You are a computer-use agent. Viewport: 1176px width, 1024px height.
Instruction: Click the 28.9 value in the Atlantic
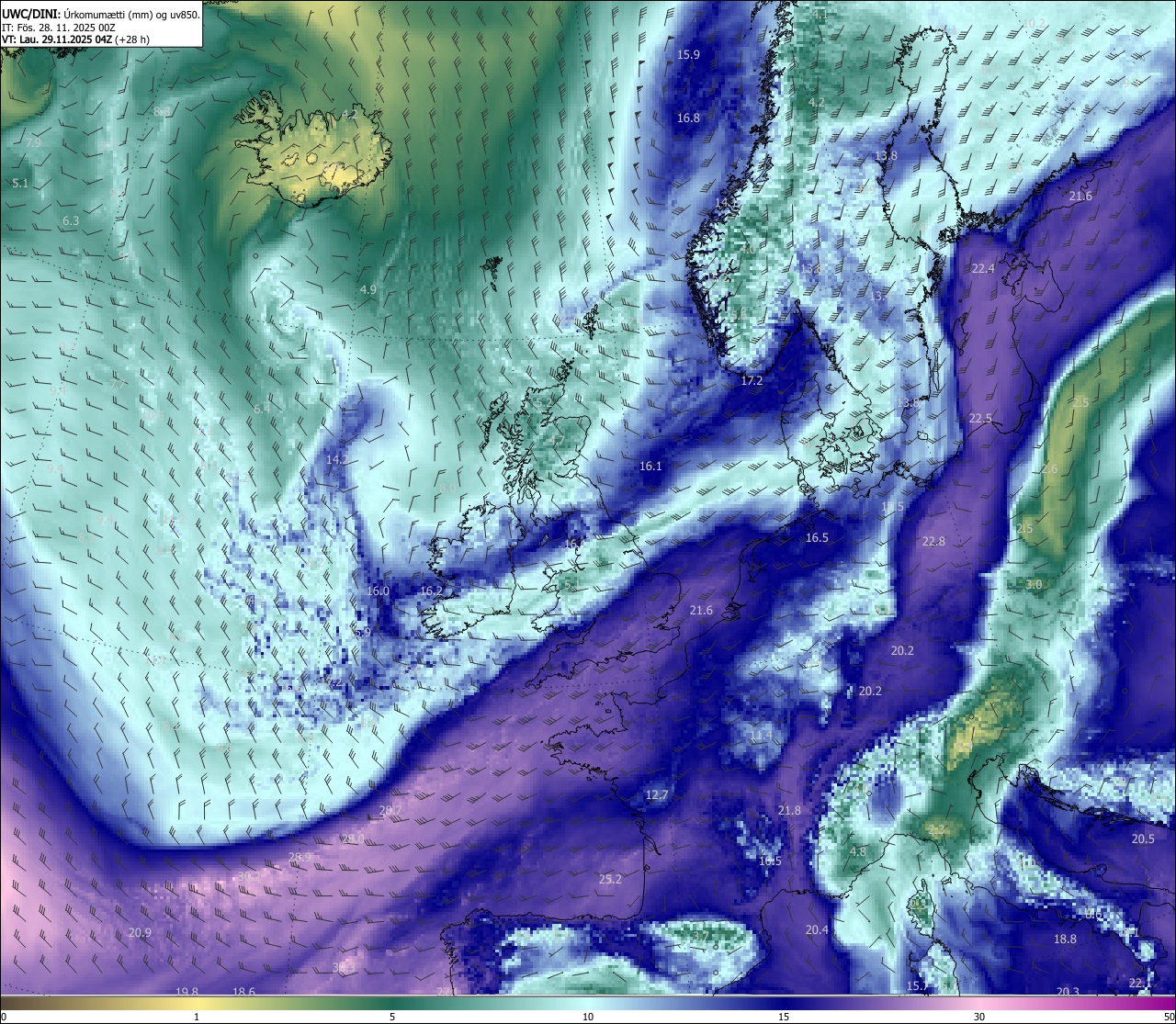coord(300,857)
